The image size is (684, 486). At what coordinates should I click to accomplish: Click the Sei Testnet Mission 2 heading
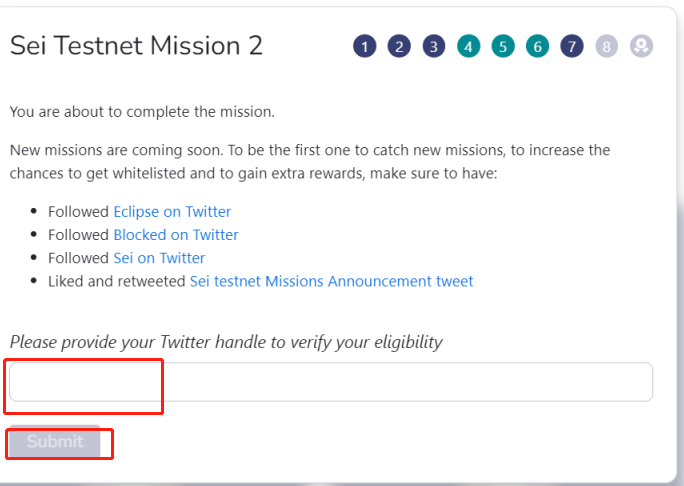coord(136,45)
